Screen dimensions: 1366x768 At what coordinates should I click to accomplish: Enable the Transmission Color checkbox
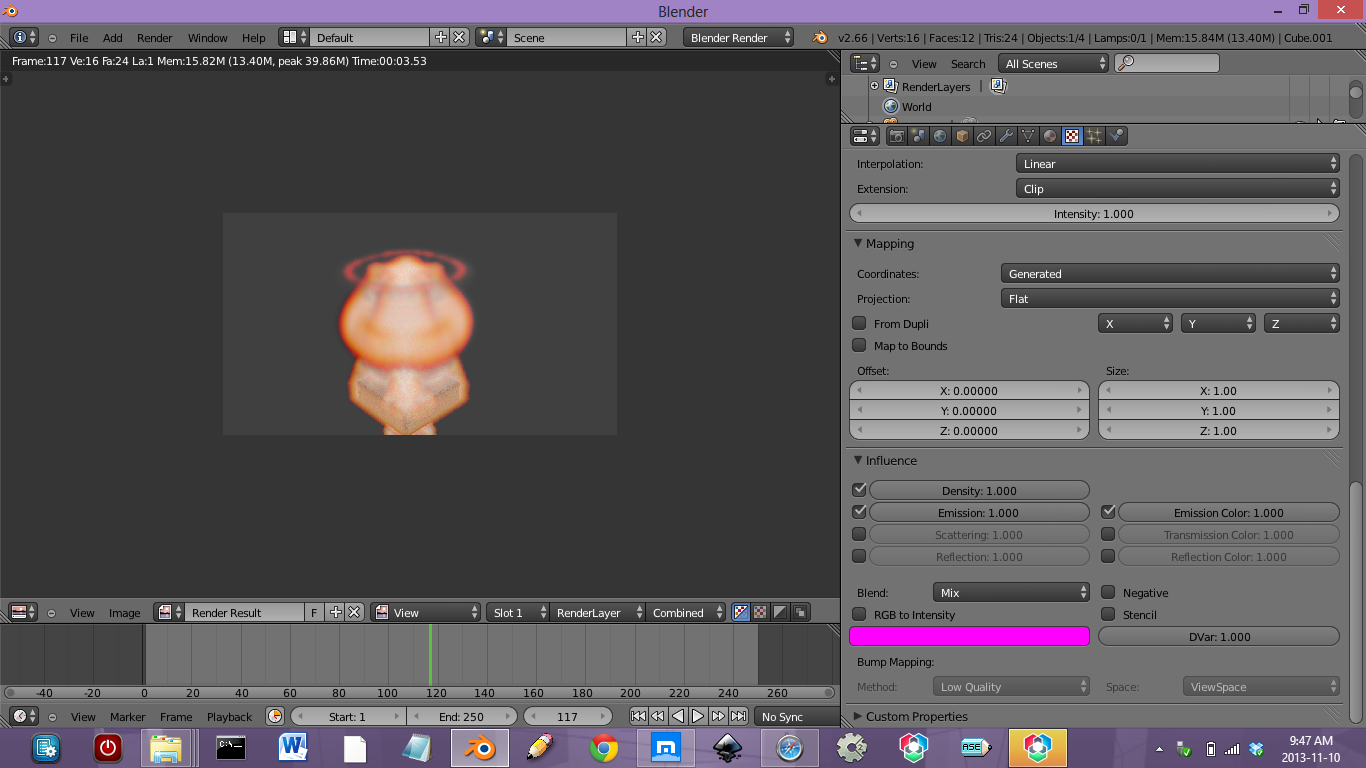click(1108, 534)
